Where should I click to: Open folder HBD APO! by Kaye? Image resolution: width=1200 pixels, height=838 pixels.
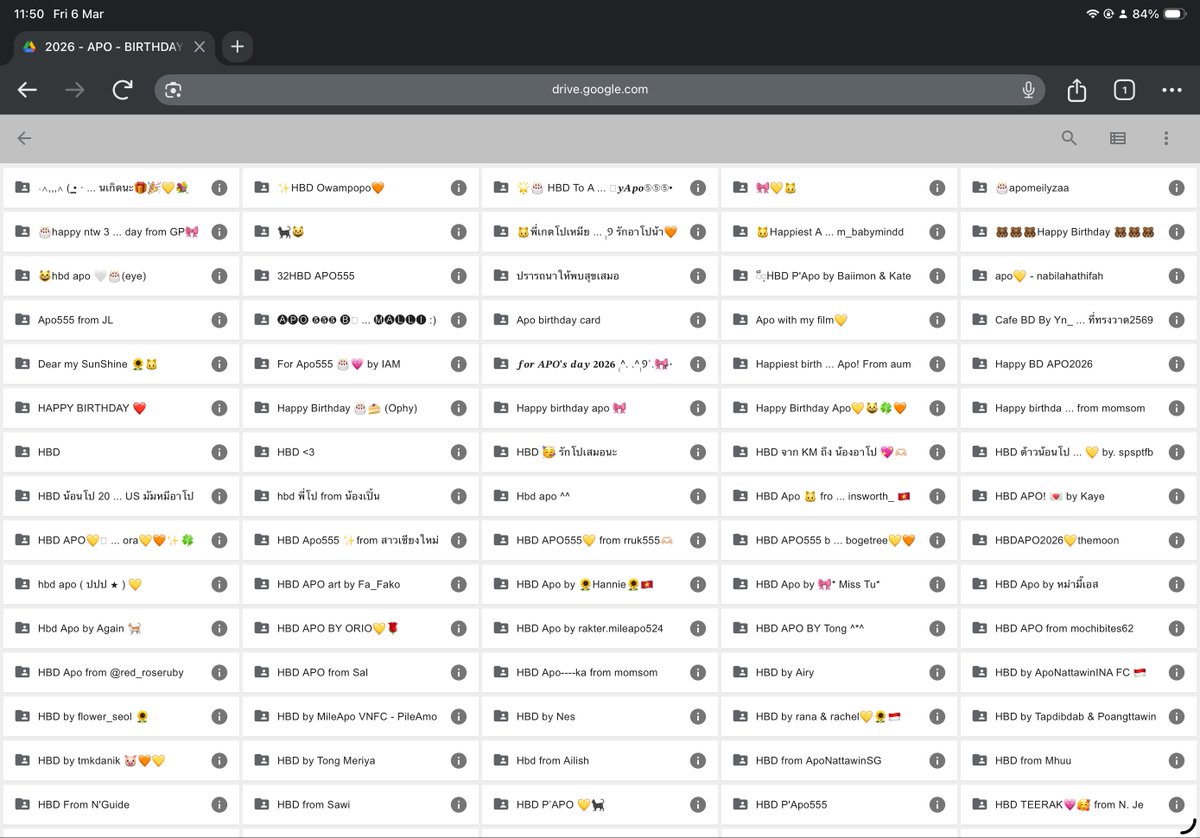[1078, 496]
